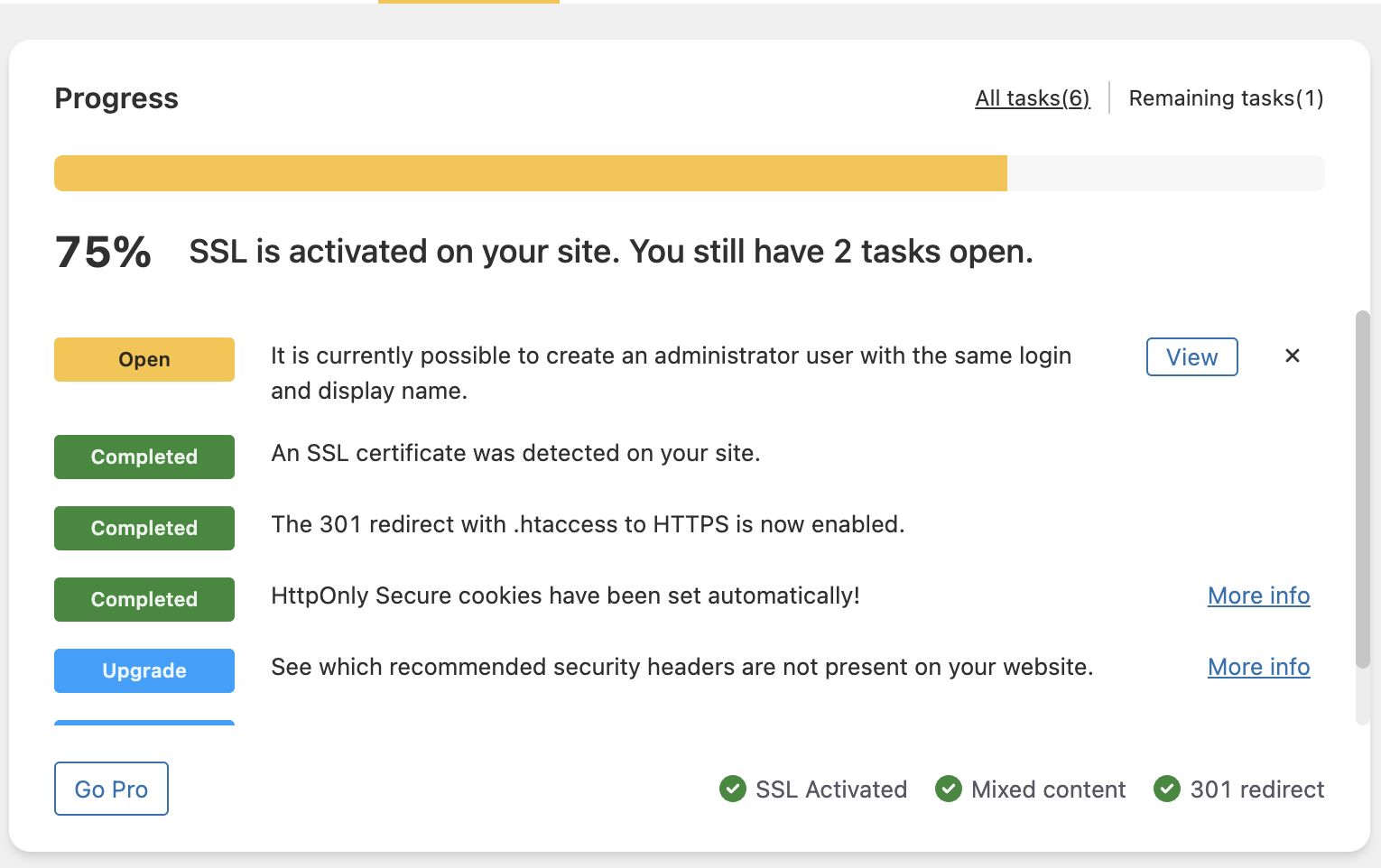Image resolution: width=1381 pixels, height=868 pixels.
Task: Click the Mixed content status checkmark icon
Action: pyautogui.click(x=949, y=789)
